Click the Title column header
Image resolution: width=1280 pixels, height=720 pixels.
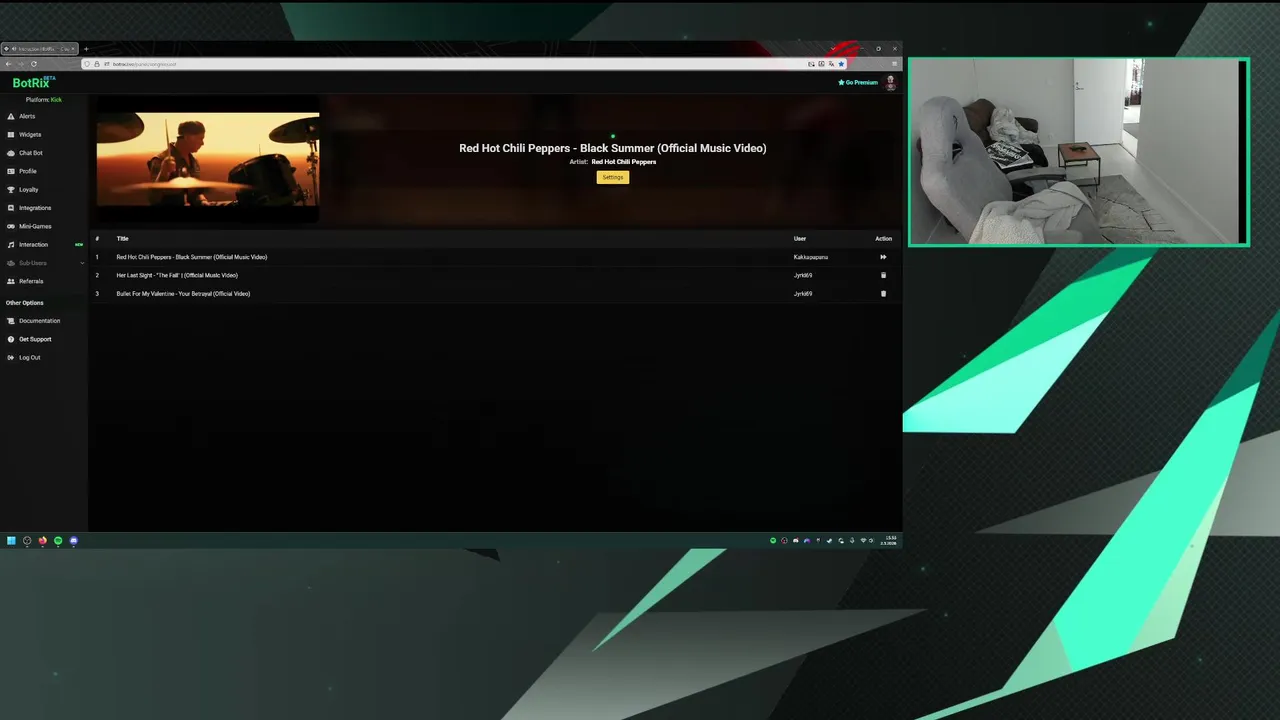coord(122,239)
